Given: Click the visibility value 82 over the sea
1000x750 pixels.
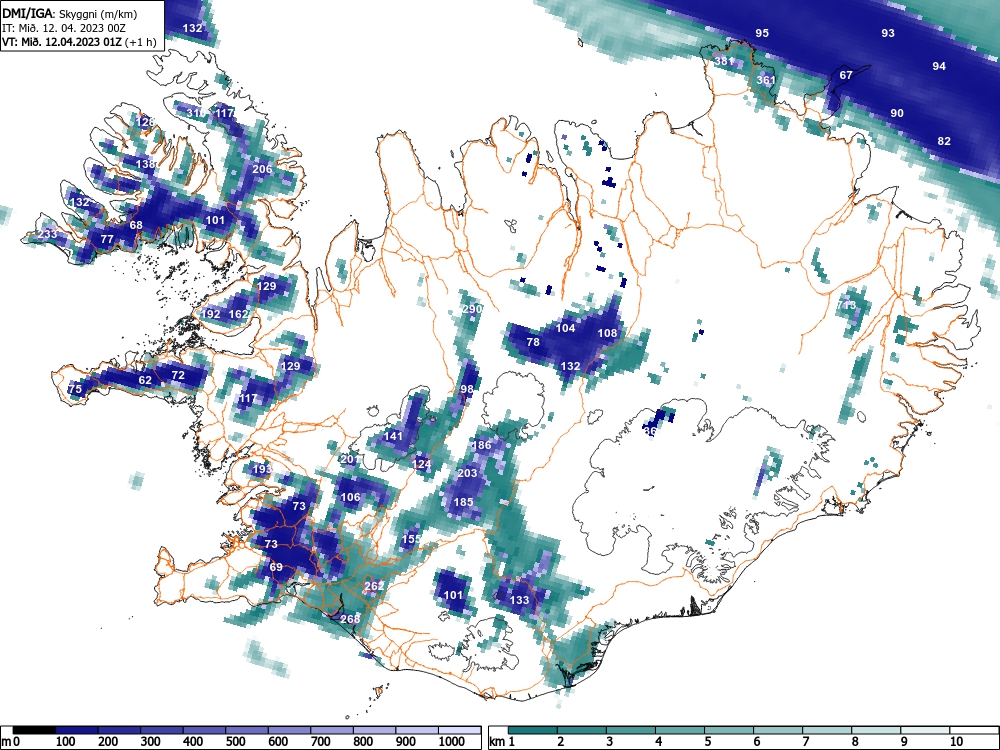Looking at the screenshot, I should tap(944, 141).
